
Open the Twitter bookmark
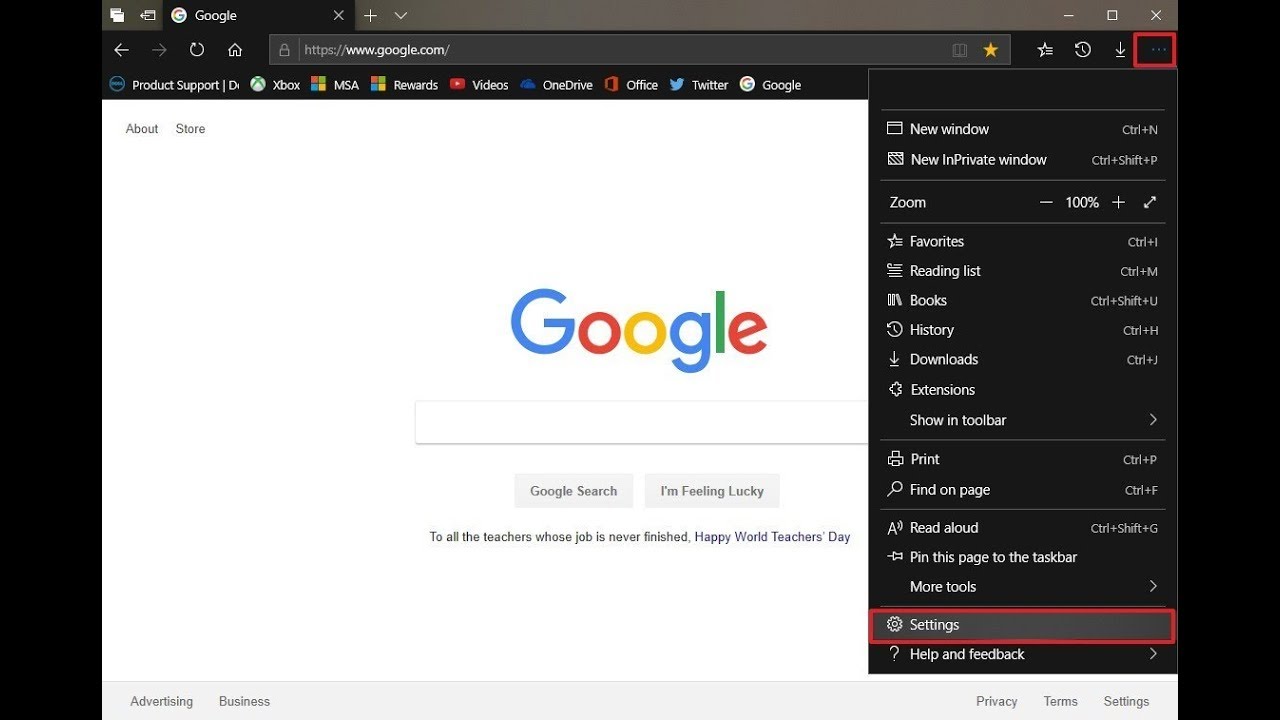pos(699,85)
